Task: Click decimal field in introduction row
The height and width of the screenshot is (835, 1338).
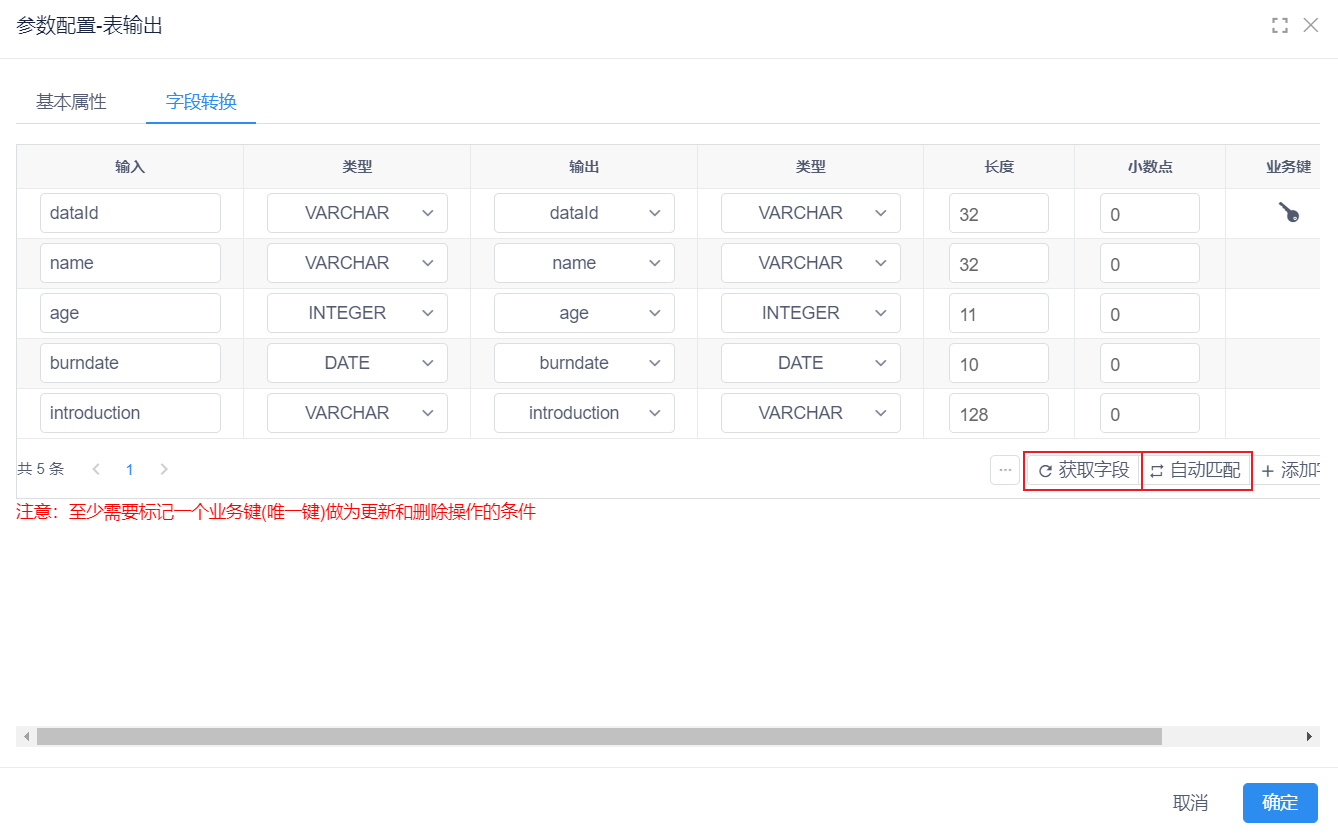Action: tap(1150, 413)
